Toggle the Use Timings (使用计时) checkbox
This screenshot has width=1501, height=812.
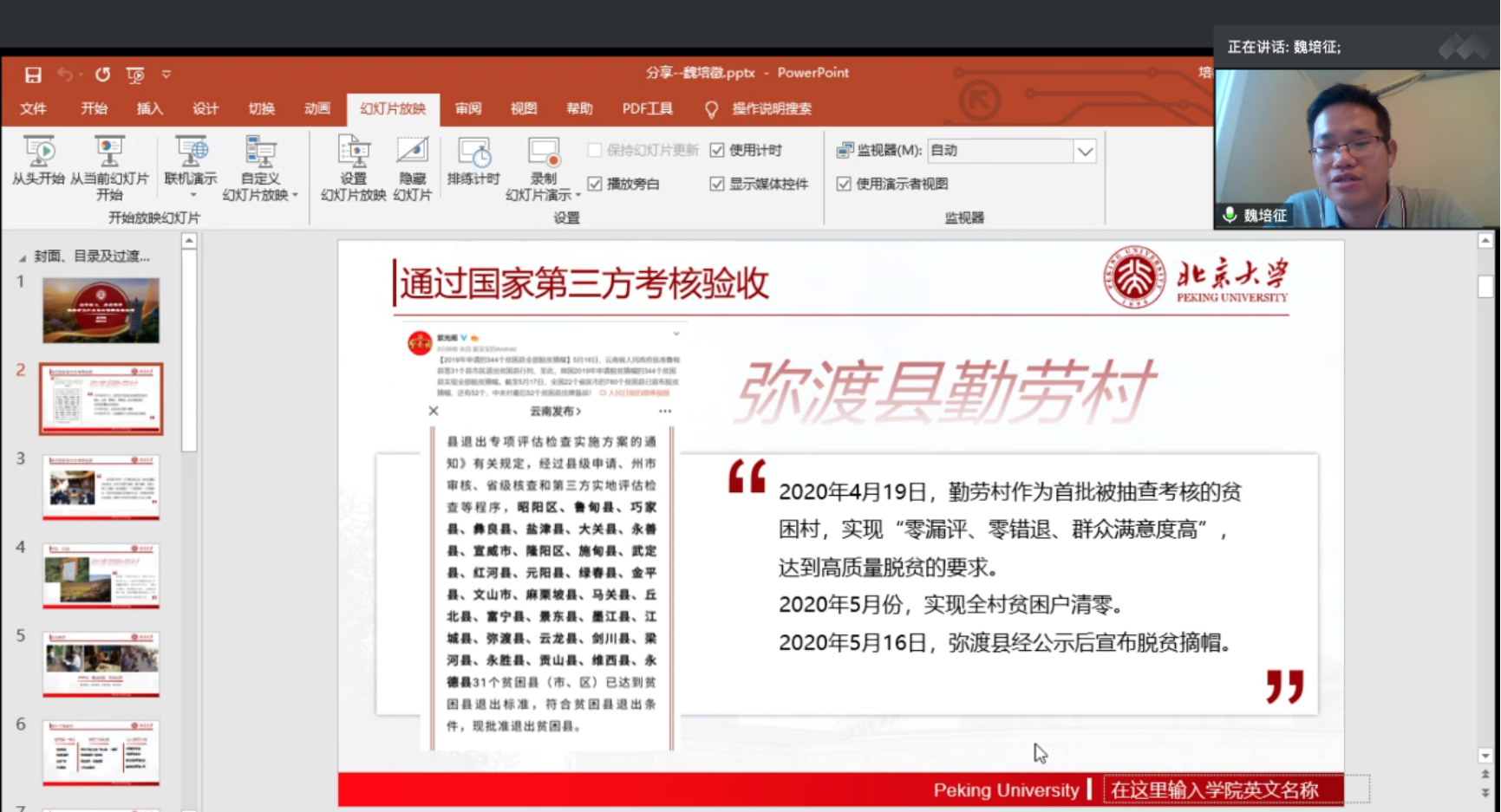tap(717, 150)
